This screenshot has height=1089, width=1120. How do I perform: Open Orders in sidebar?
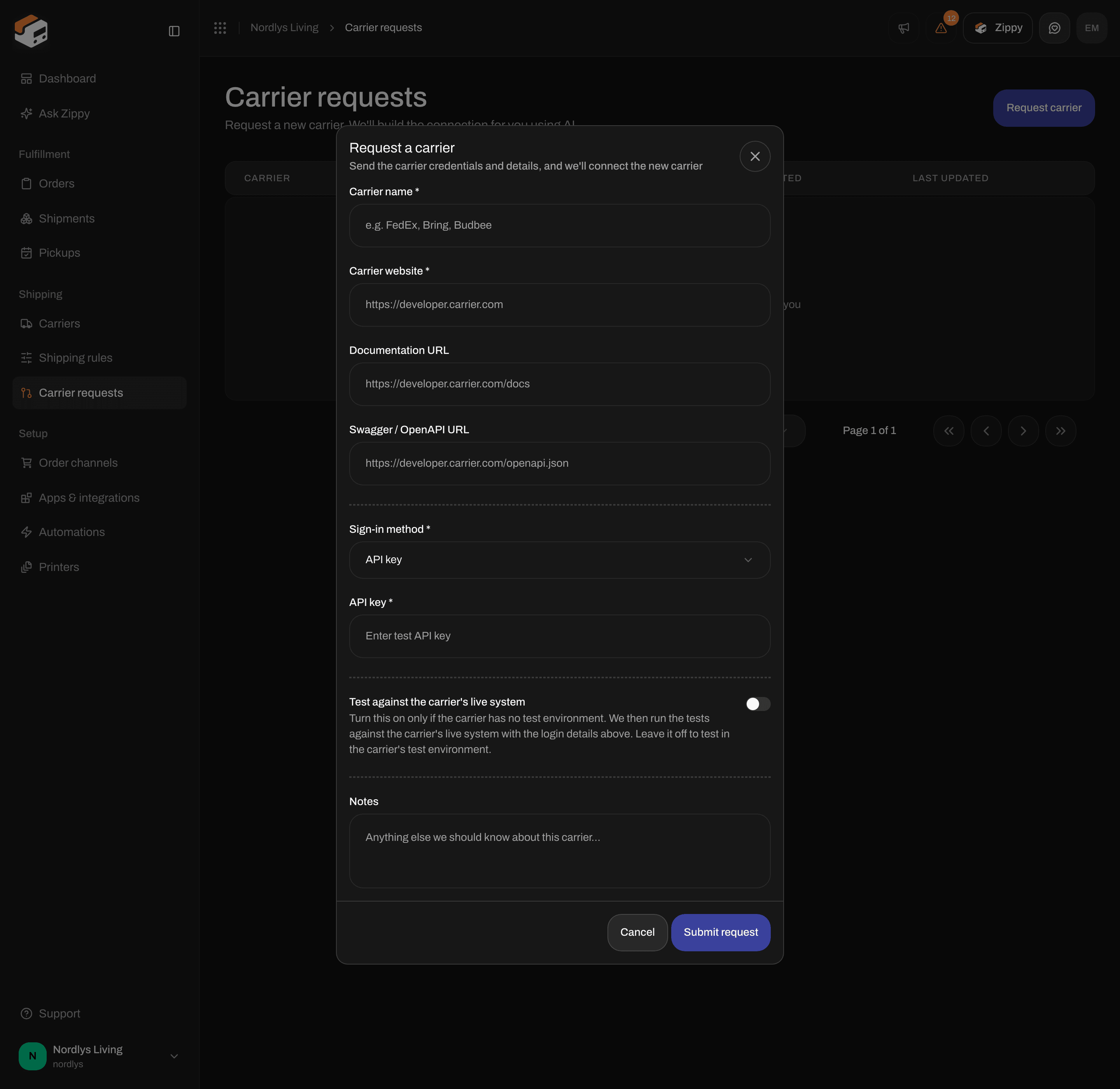click(x=100, y=184)
